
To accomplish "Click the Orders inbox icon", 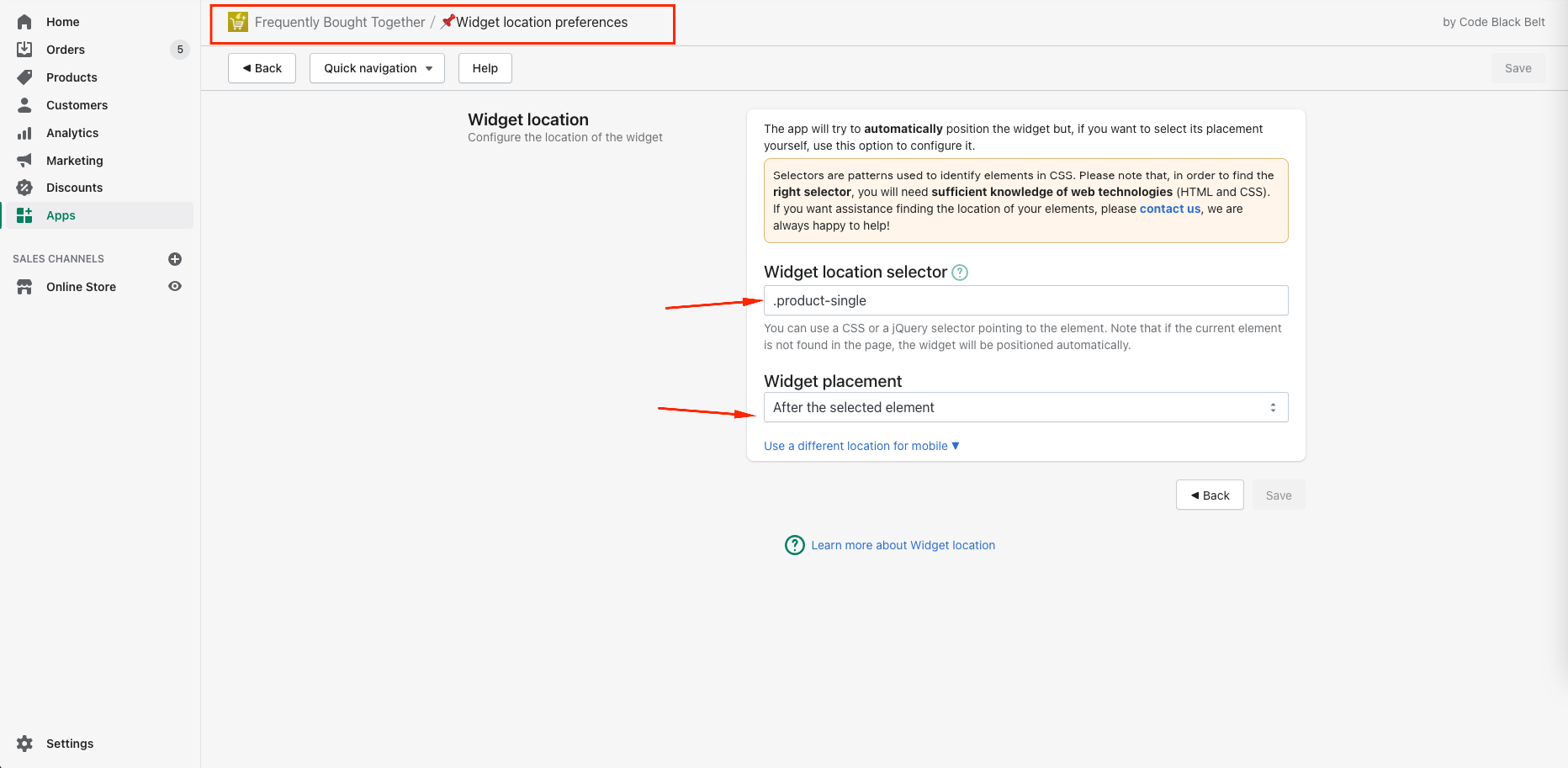I will point(24,50).
